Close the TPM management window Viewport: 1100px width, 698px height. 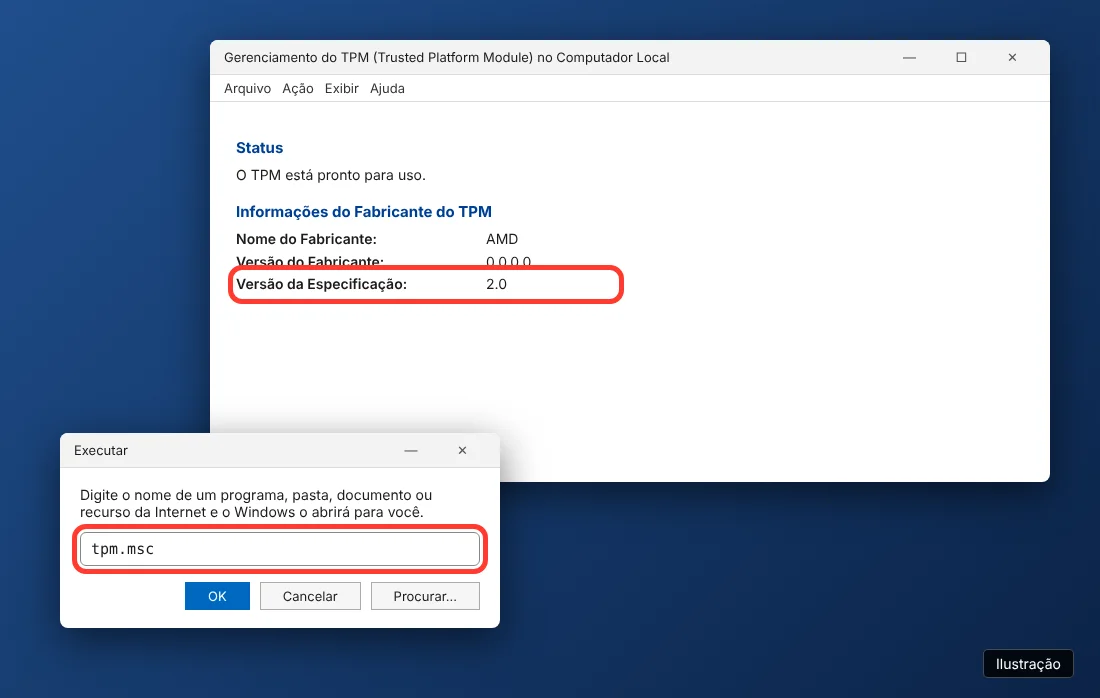pyautogui.click(x=1012, y=58)
